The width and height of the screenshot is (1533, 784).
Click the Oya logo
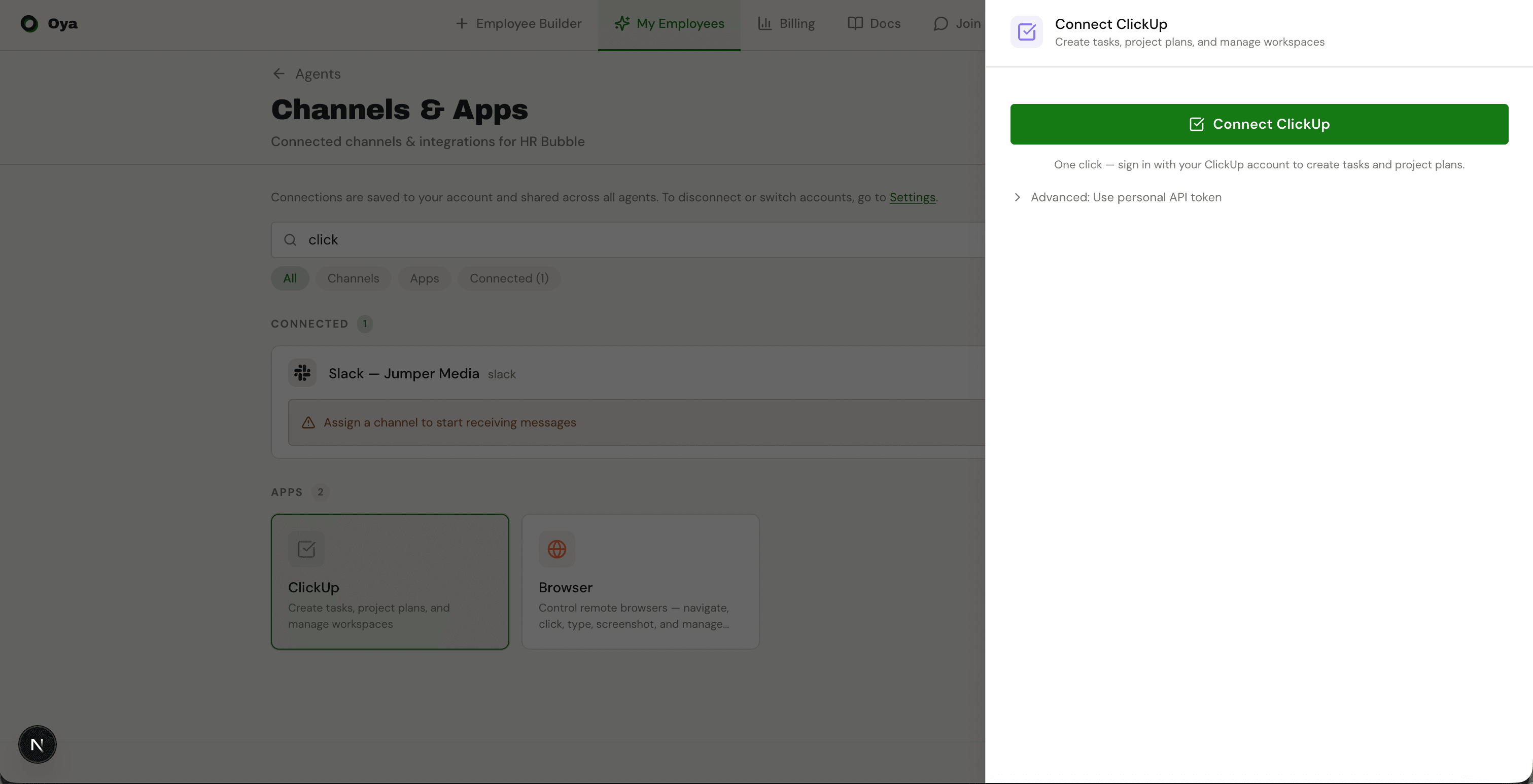48,24
